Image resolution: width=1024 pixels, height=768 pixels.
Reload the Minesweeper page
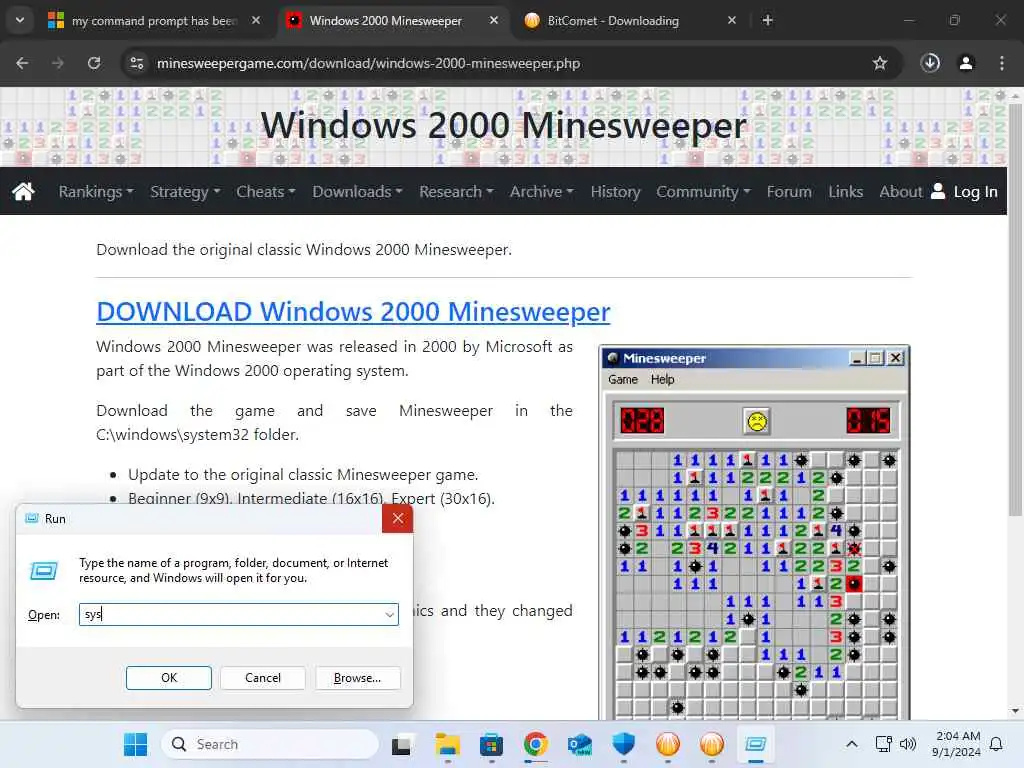coord(94,63)
